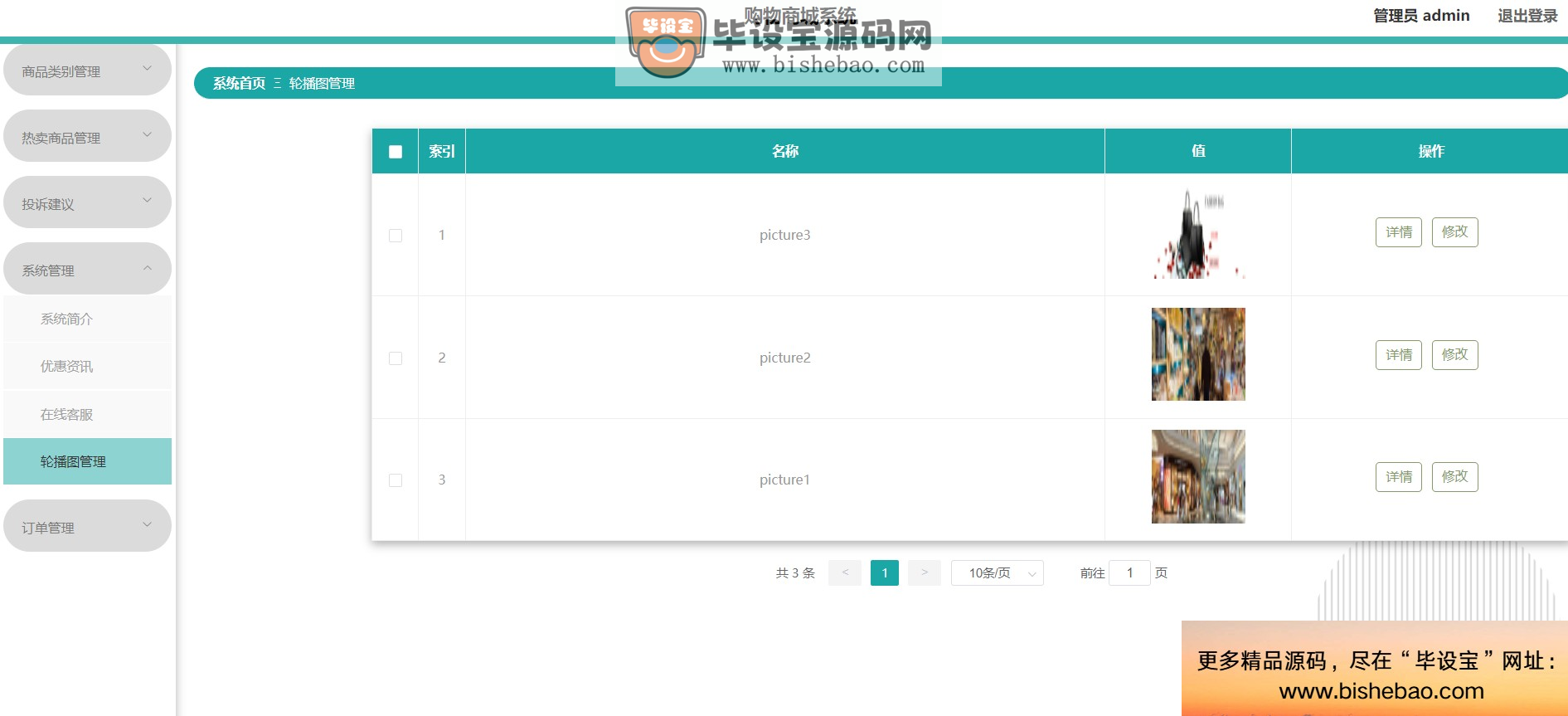Viewport: 1568px width, 716px height.
Task: Click 详情 button for picture3
Action: pyautogui.click(x=1399, y=232)
